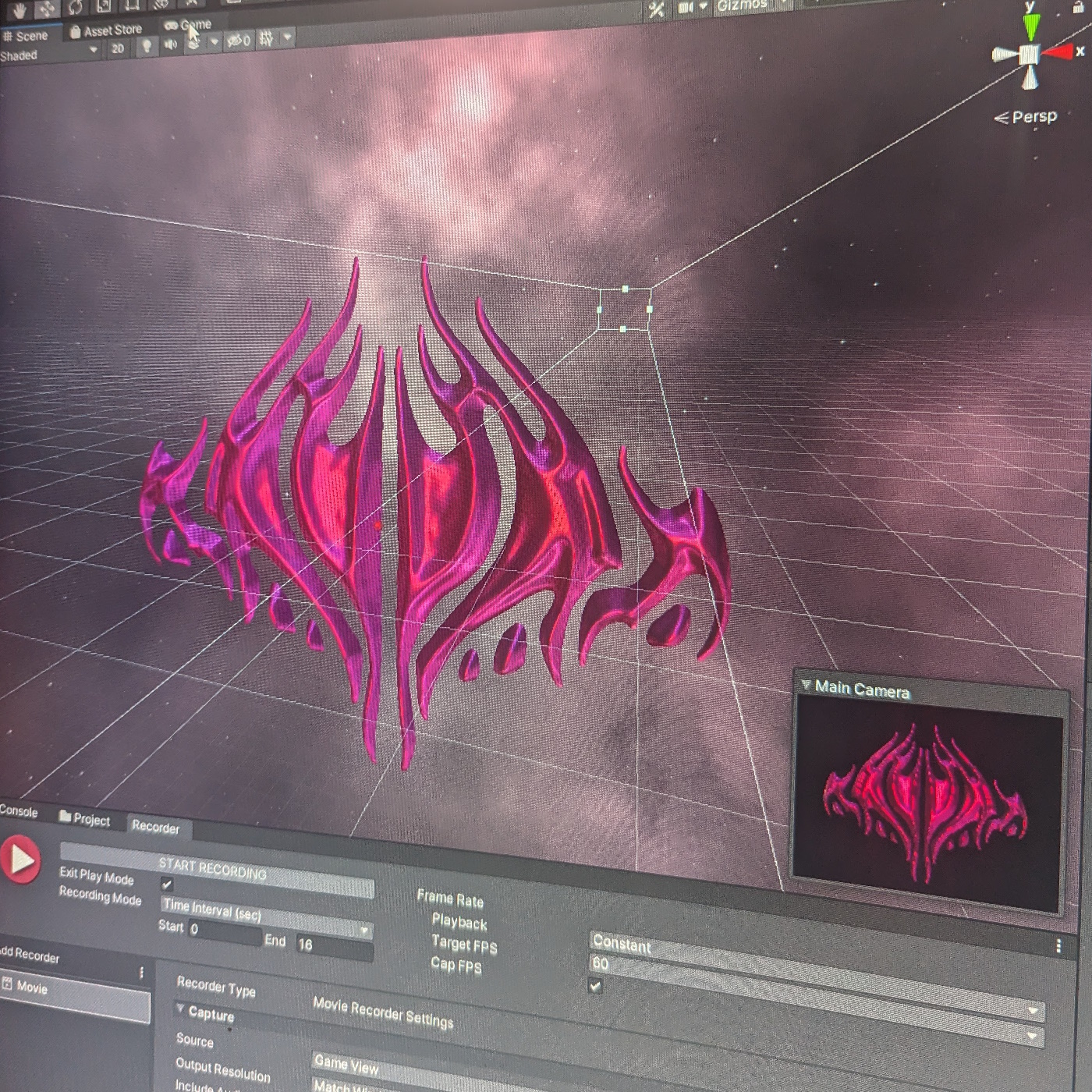This screenshot has height=1092, width=1092.
Task: Collapse the Capture section
Action: point(180,1009)
